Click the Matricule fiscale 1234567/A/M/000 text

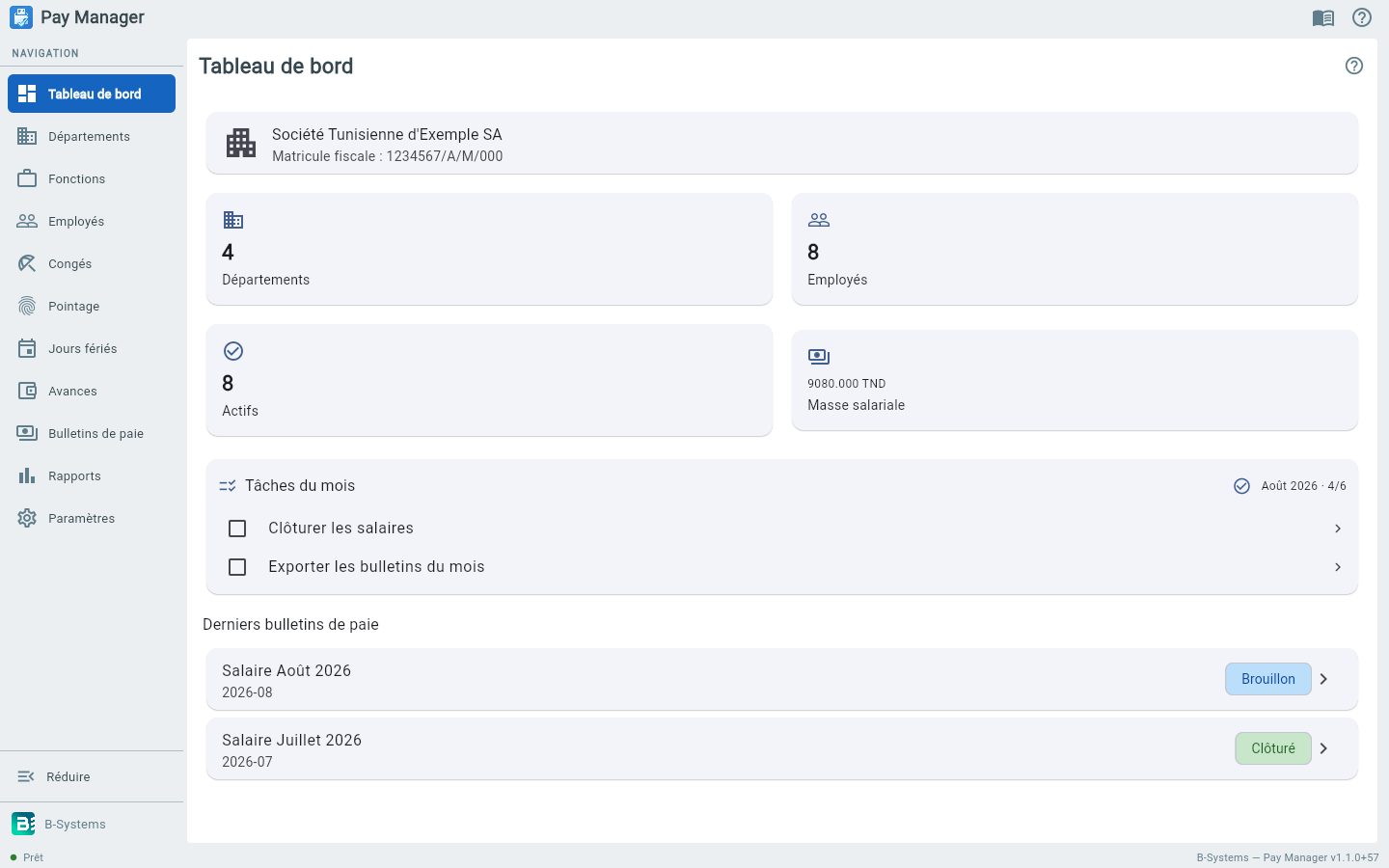pos(388,156)
